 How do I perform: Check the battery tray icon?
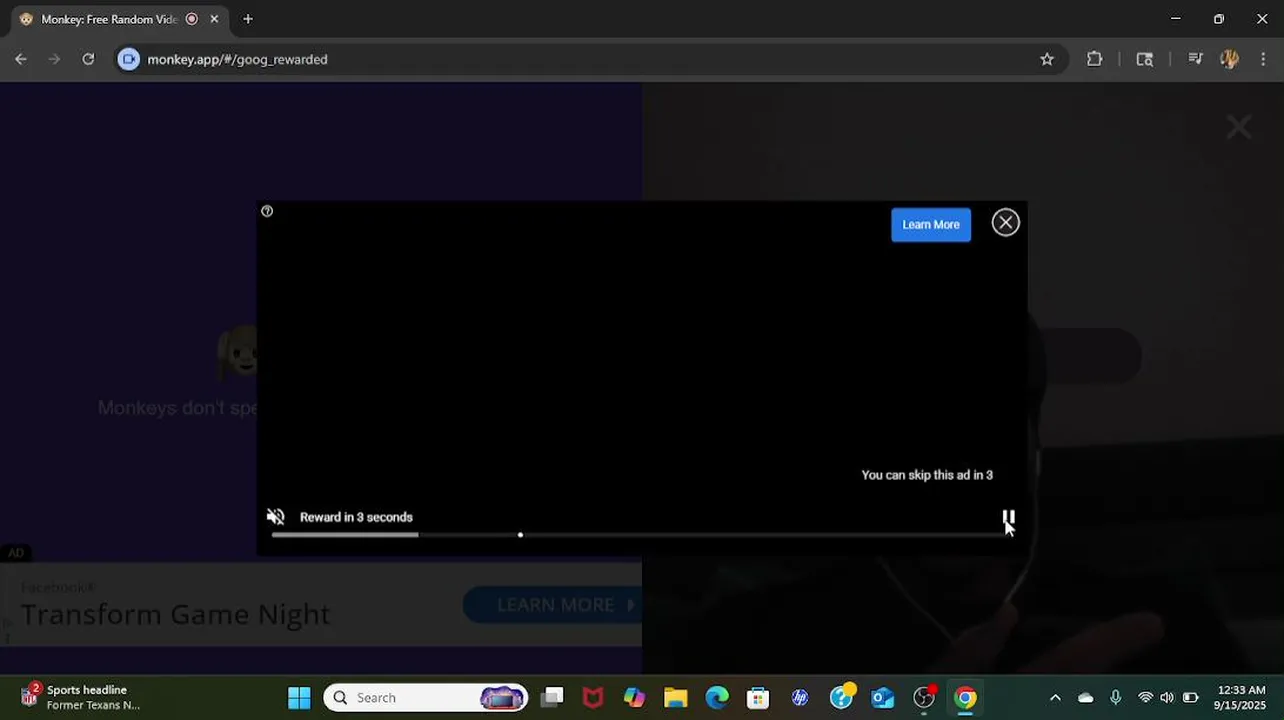(1190, 698)
